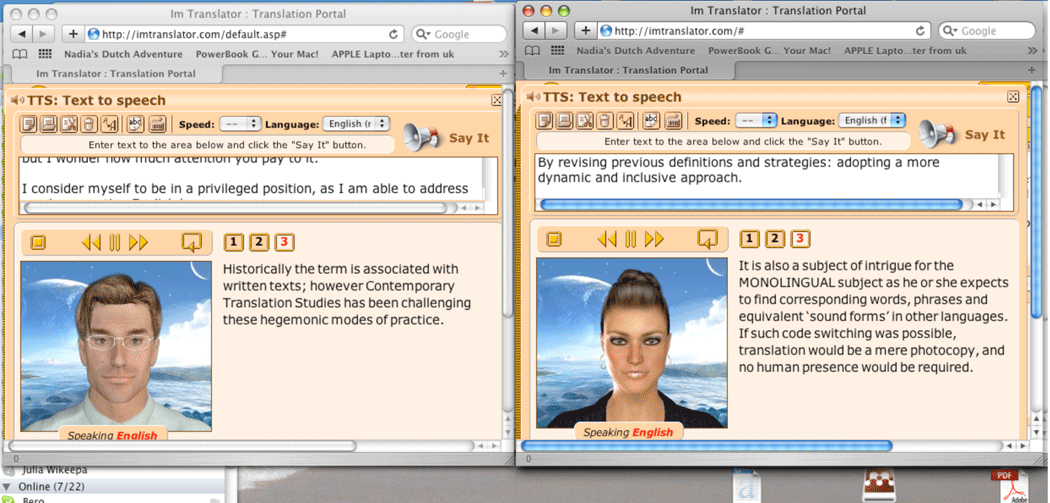The image size is (1050, 503).
Task: Open Nadia's Dutch Adventure bookmark in left browser
Action: coord(123,54)
